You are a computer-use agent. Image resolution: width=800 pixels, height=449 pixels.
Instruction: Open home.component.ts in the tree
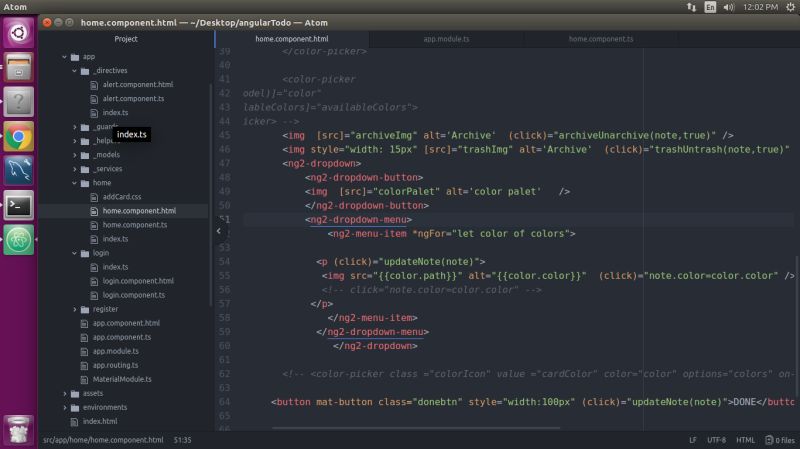(135, 225)
